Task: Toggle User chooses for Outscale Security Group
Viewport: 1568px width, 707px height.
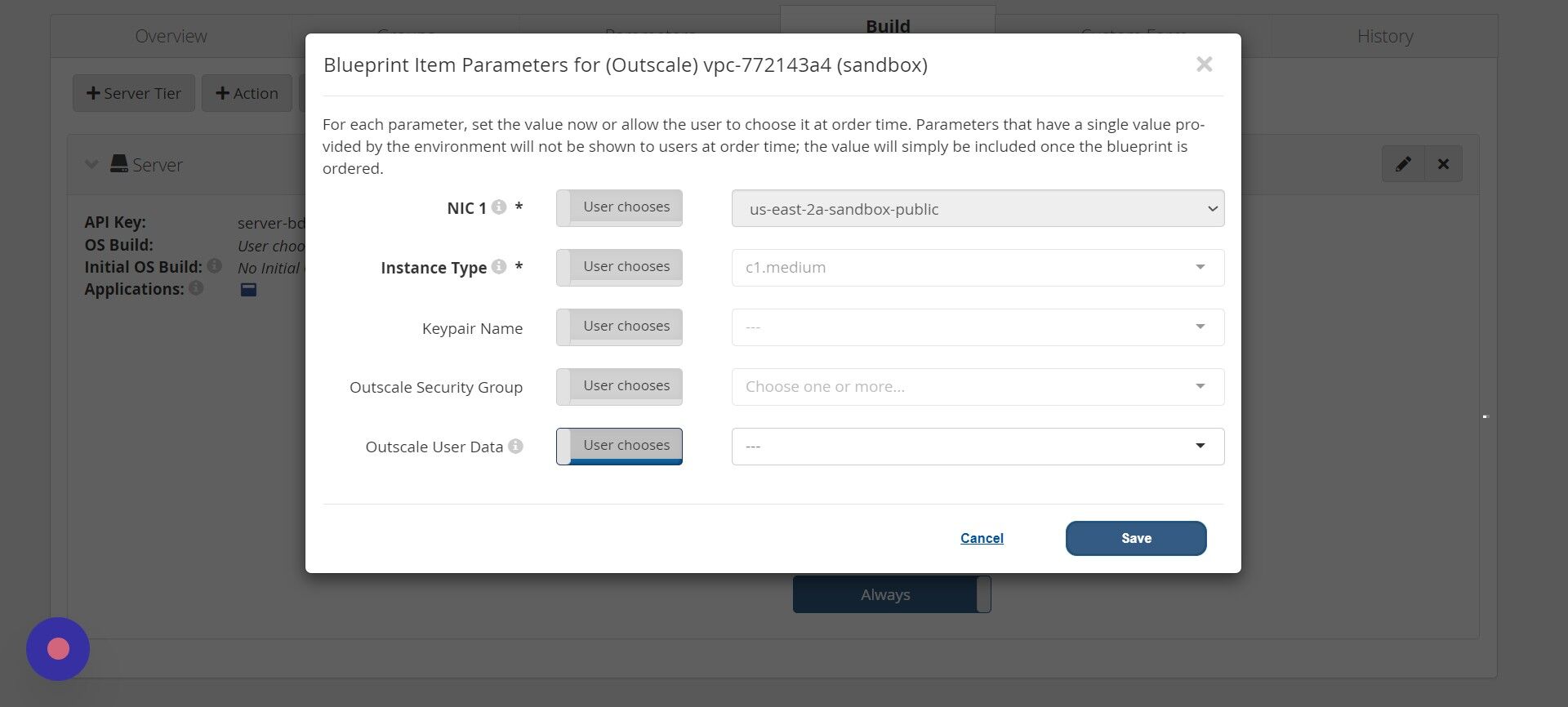Action: [619, 387]
